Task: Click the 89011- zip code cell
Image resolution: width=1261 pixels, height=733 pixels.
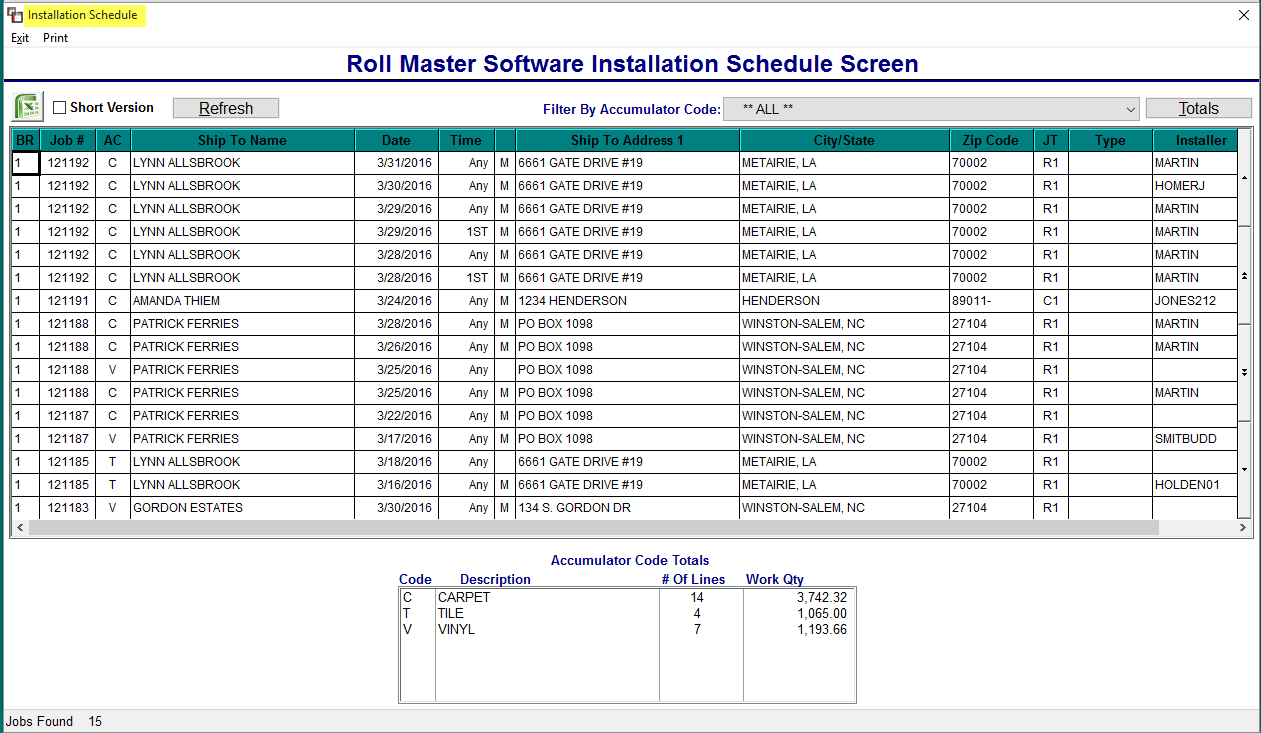Action: pyautogui.click(x=991, y=301)
